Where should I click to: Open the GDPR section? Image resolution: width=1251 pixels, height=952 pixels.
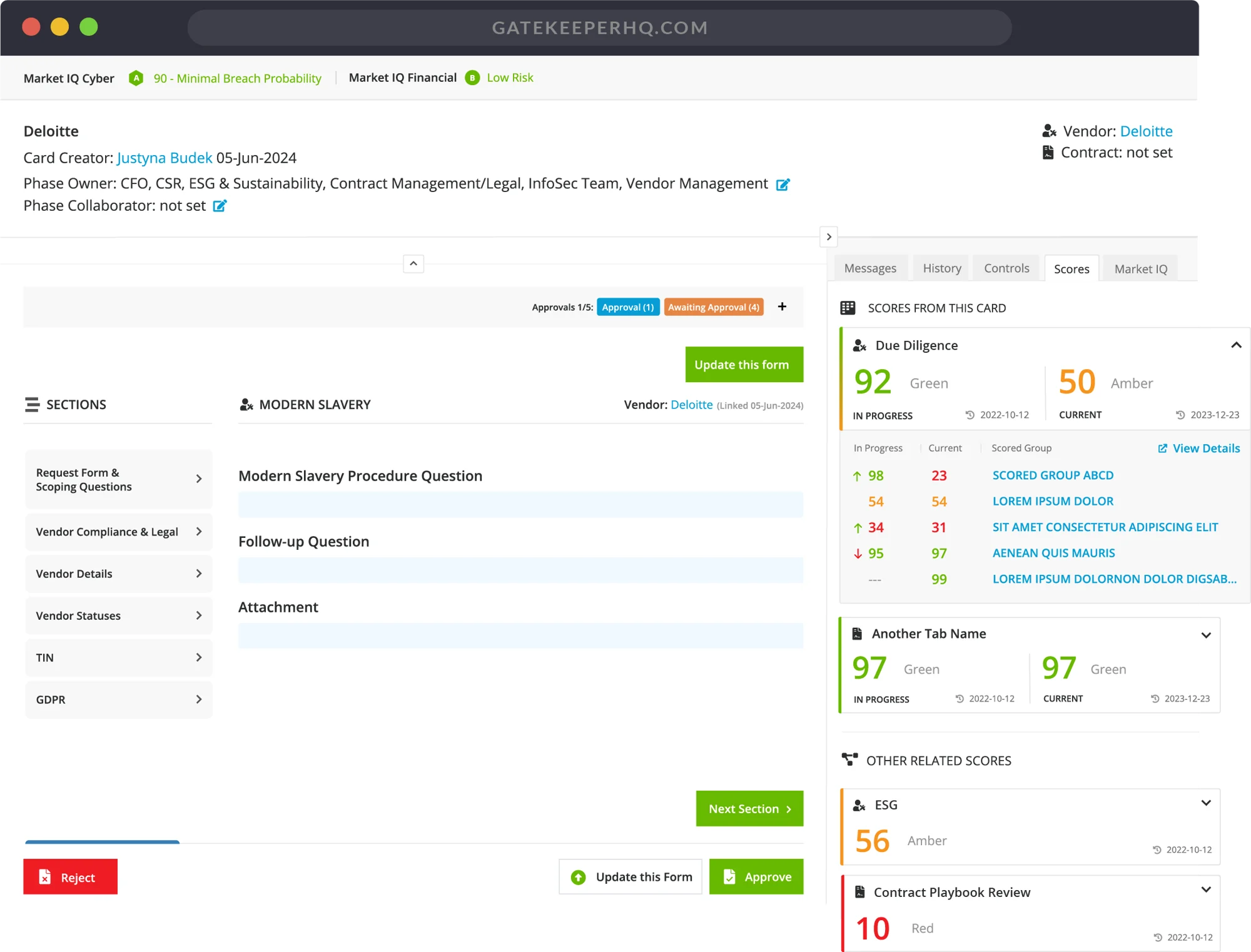coord(119,699)
